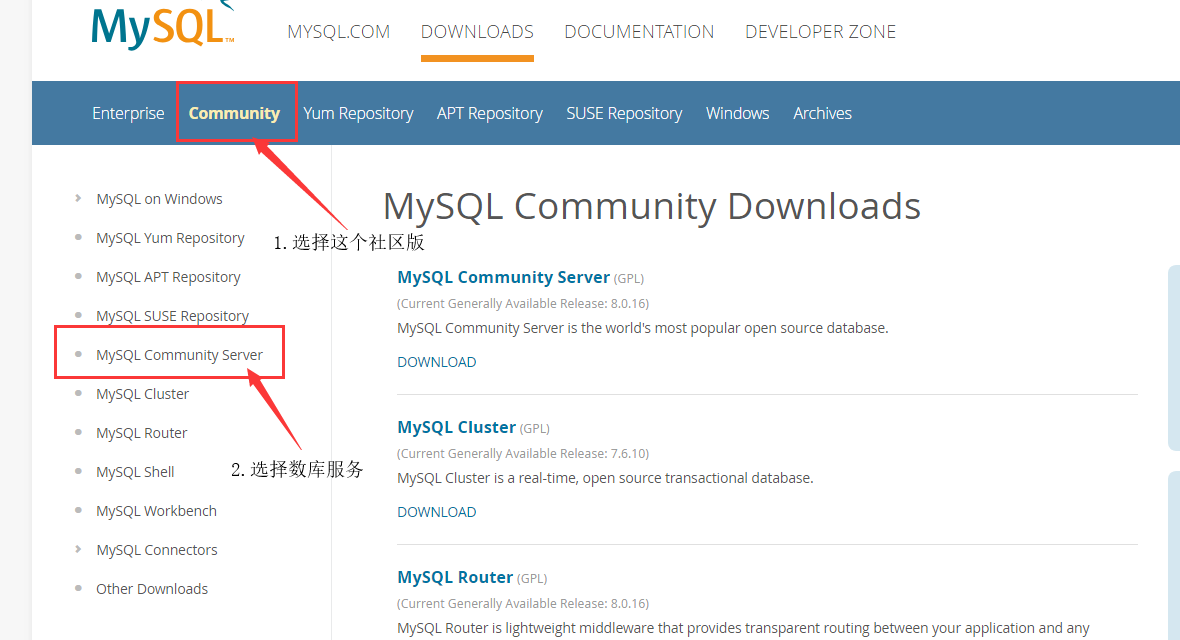Click the MySQL dolphin logo
The image size is (1180, 640).
pyautogui.click(x=163, y=25)
